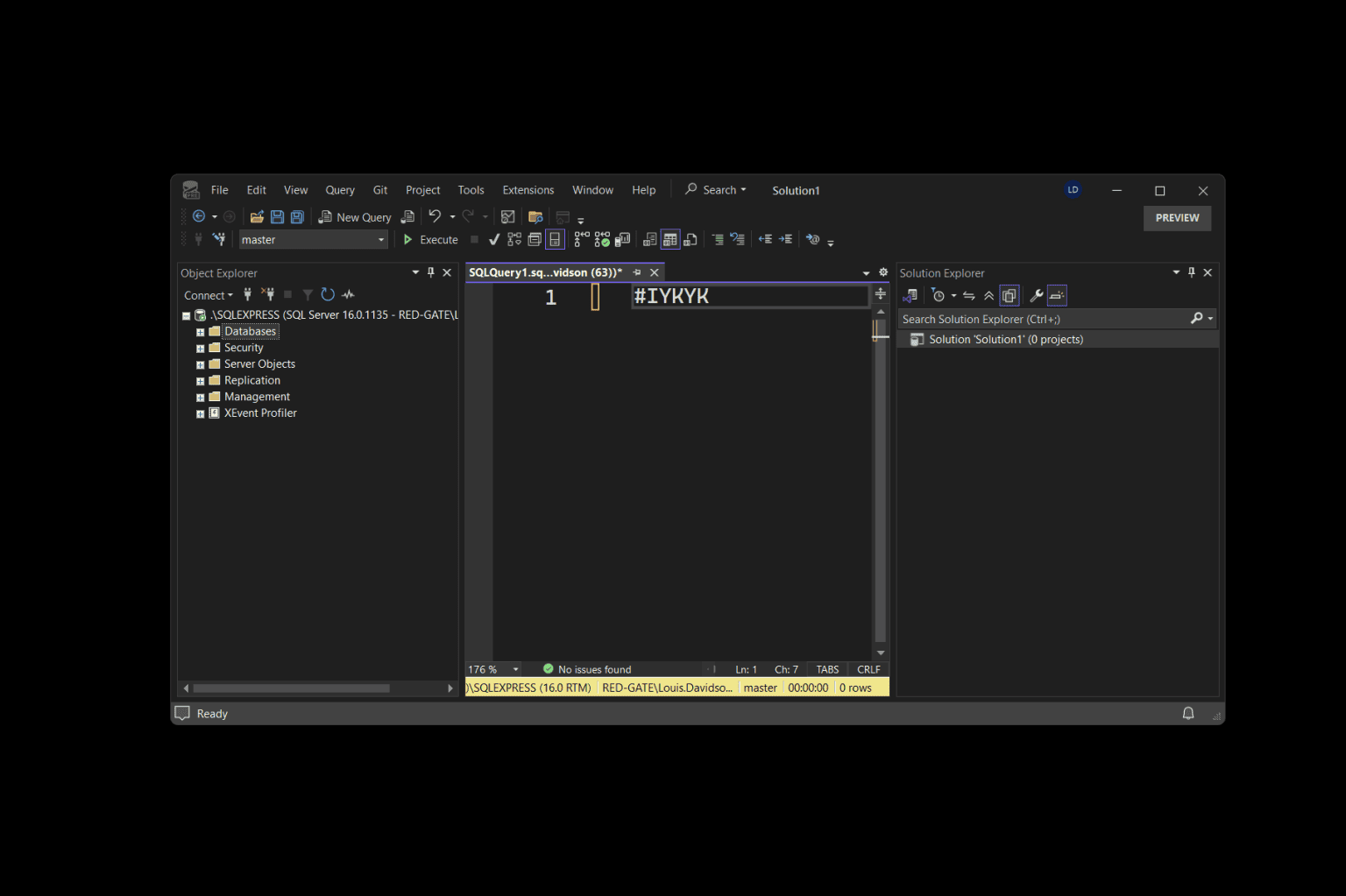Click the green Execute play icon
Screen dimensions: 1346x896
point(407,240)
